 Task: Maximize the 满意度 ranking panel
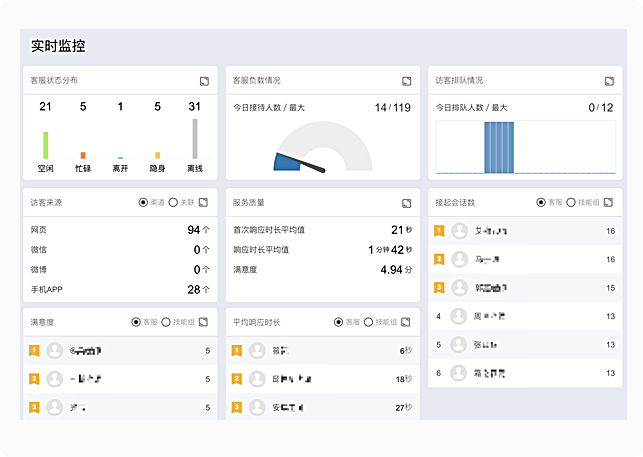[204, 322]
